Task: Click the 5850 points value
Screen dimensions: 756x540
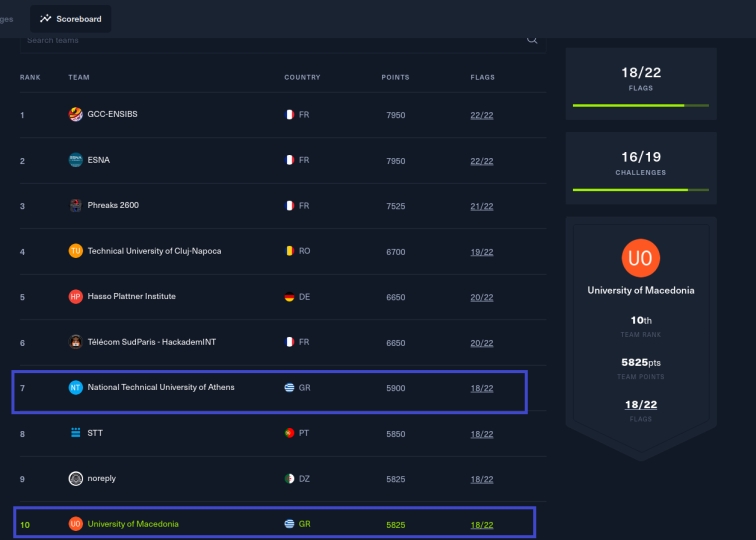Action: click(x=395, y=434)
